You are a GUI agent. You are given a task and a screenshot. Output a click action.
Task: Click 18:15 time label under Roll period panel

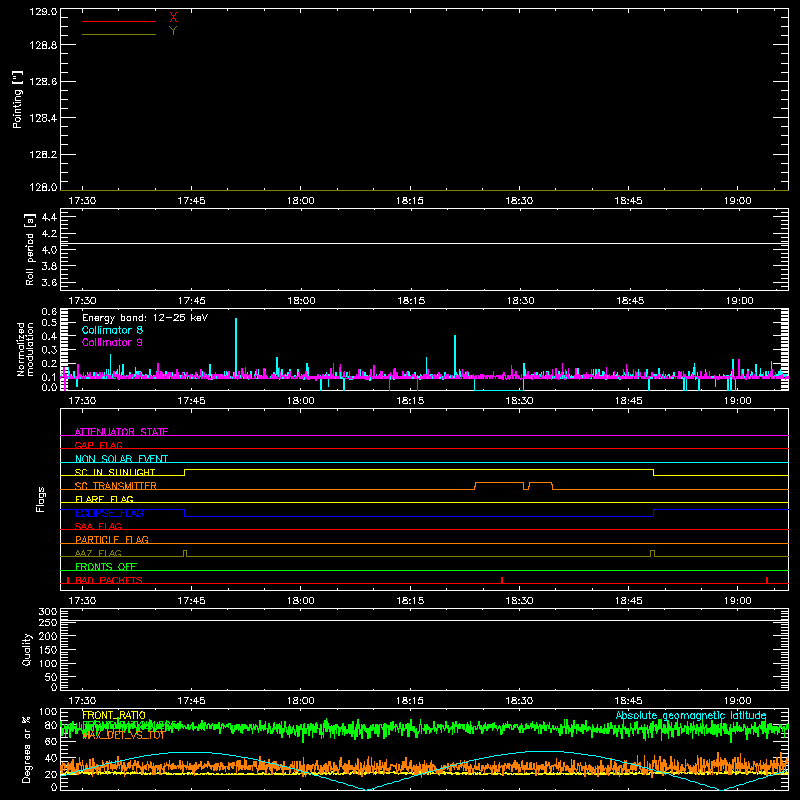point(411,301)
